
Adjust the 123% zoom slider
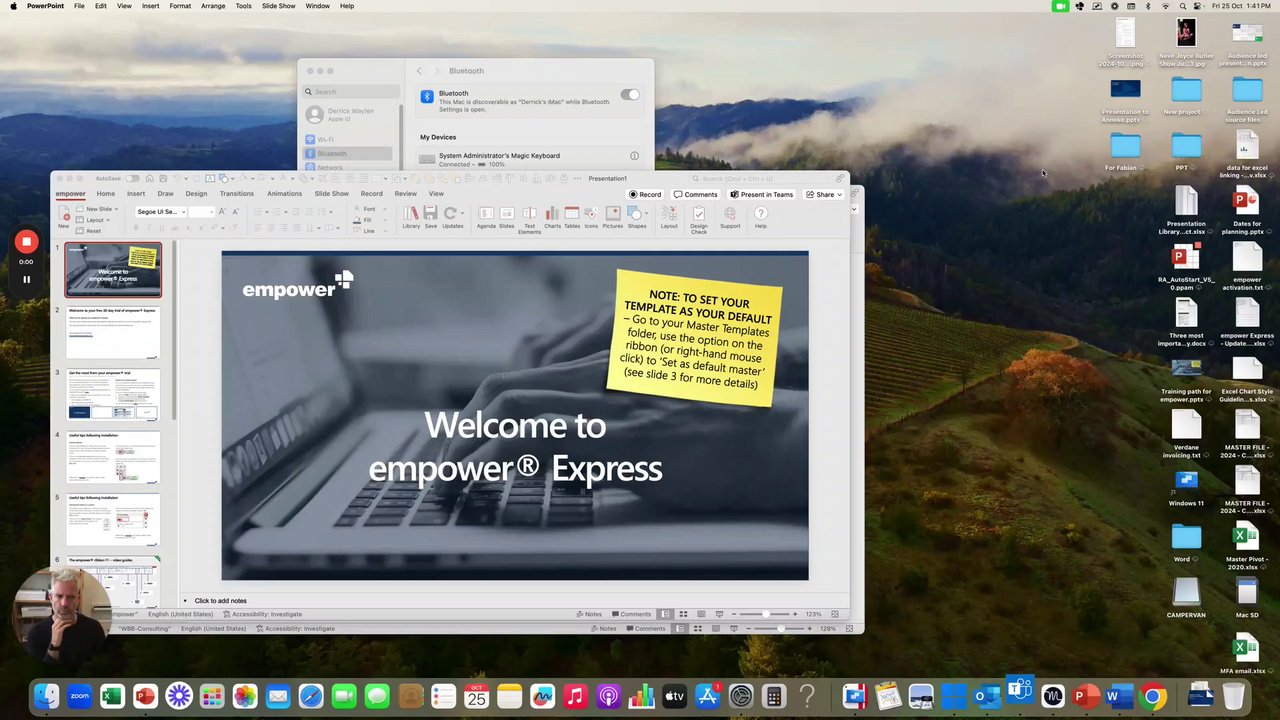pyautogui.click(x=765, y=614)
